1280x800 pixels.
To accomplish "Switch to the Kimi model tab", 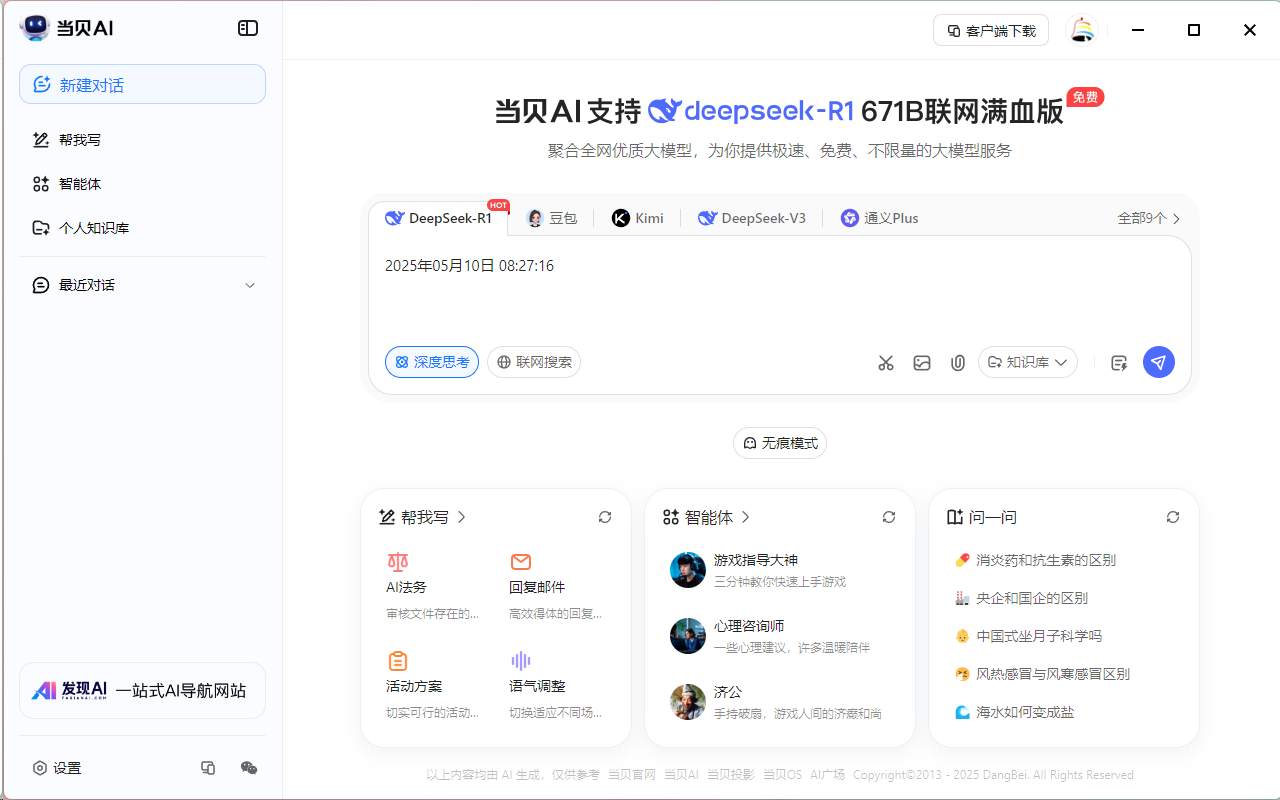I will (638, 218).
